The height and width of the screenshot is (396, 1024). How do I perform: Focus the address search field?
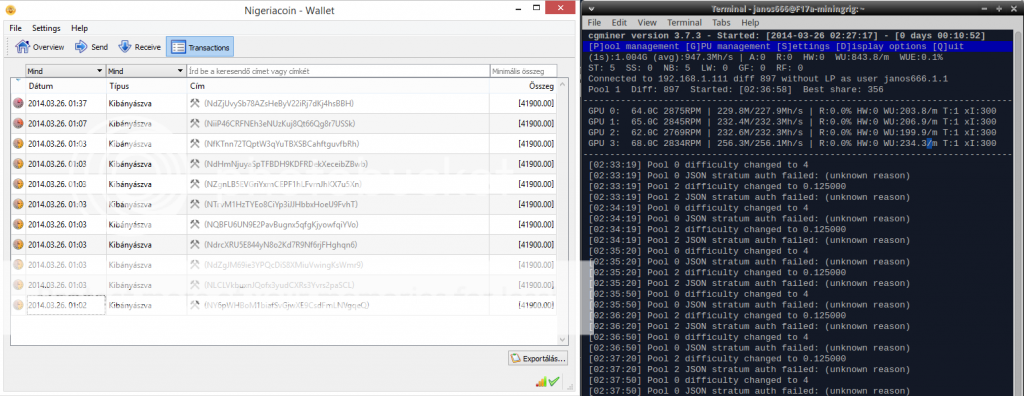(338, 71)
